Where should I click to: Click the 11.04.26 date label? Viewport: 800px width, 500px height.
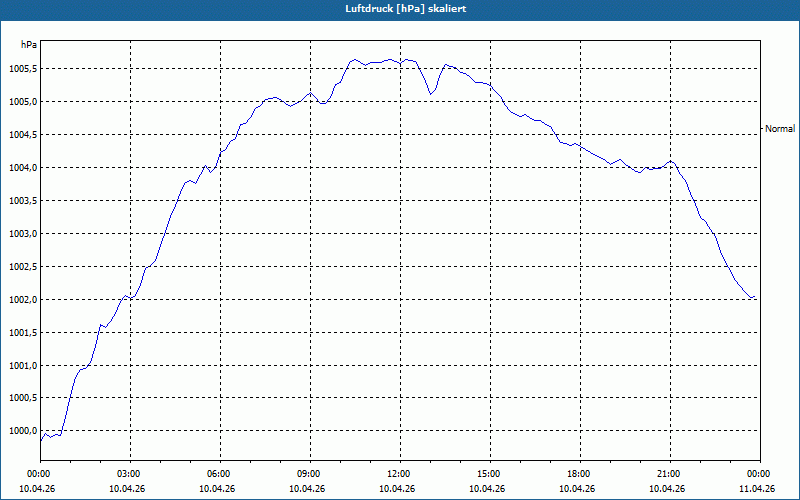757,488
